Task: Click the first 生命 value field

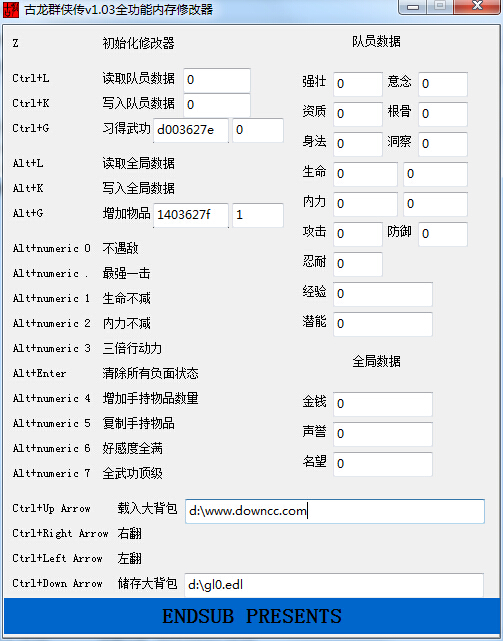Action: [x=365, y=174]
